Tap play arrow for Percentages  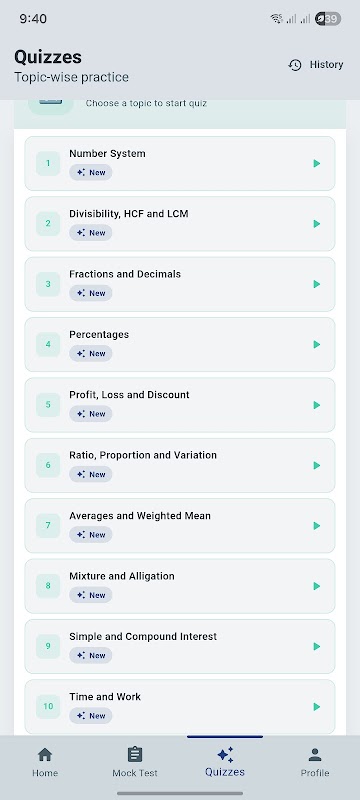317,344
